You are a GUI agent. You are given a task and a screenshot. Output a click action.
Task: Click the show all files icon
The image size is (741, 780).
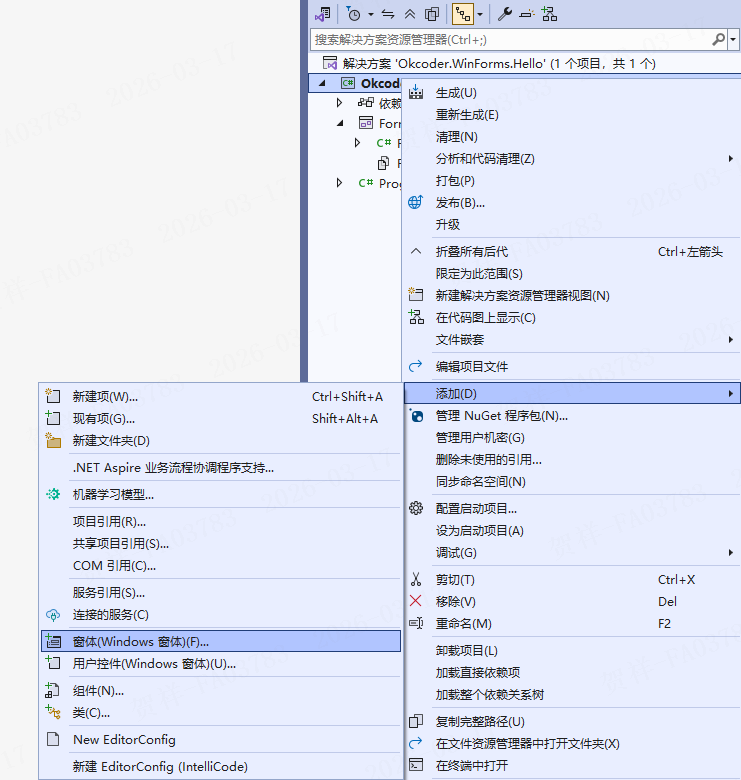(x=432, y=14)
